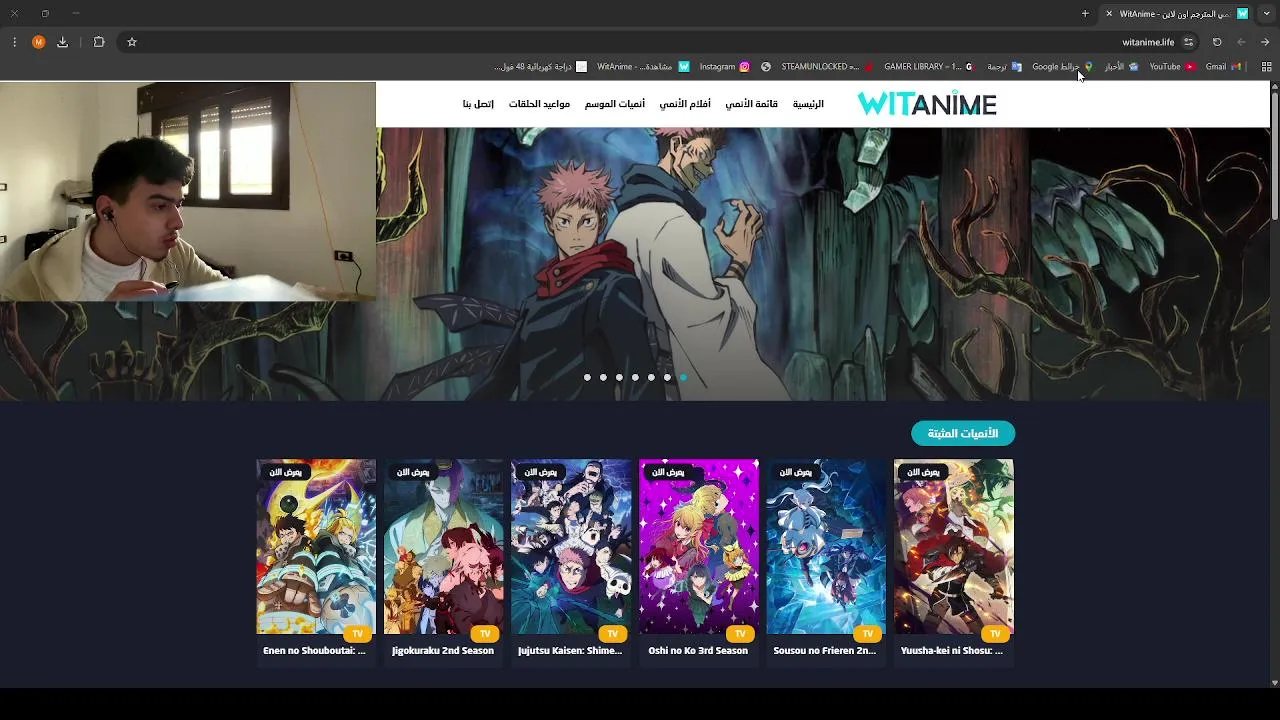Reload the page
This screenshot has height=720, width=1280.
[1217, 42]
